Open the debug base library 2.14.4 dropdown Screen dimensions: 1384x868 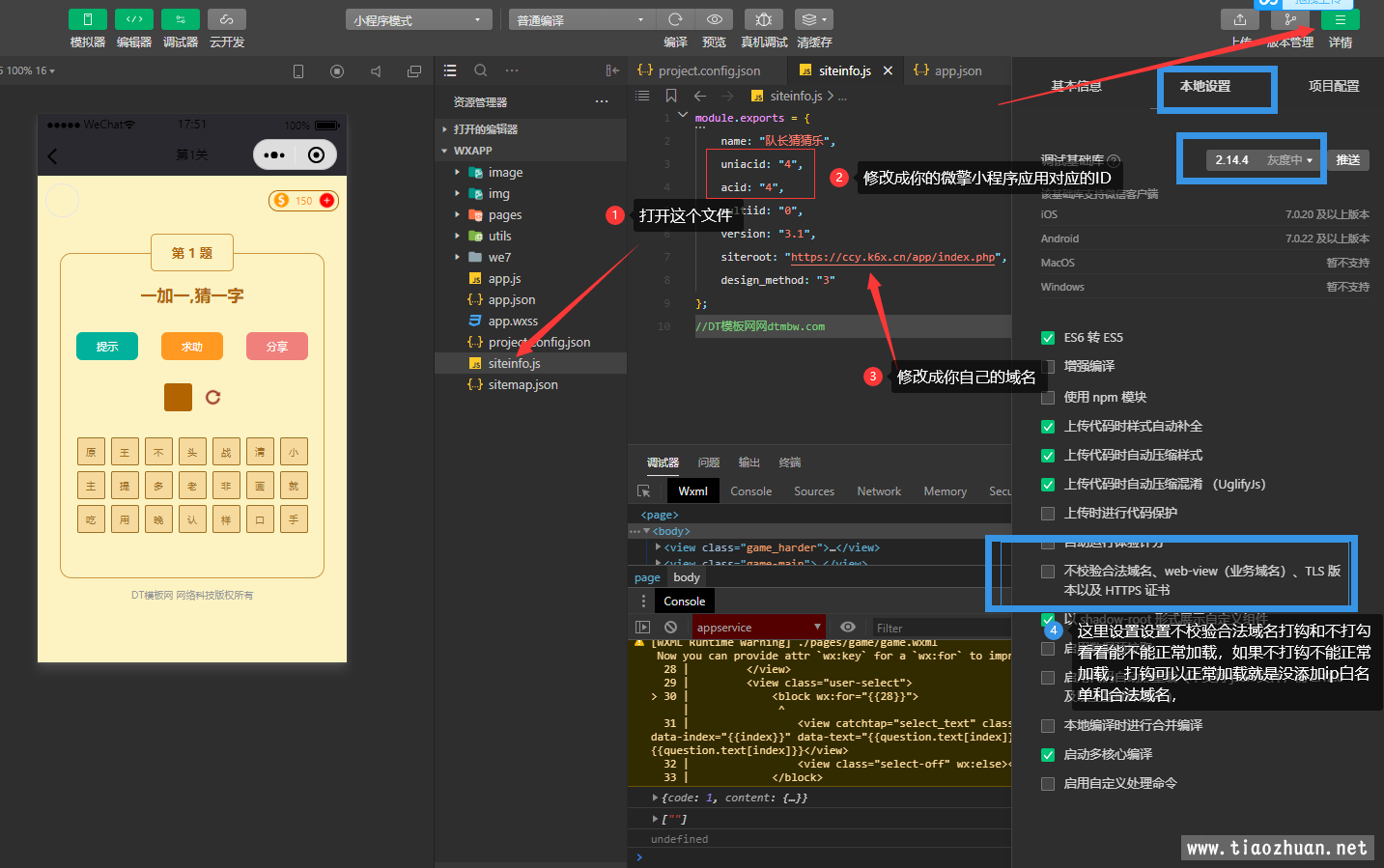1264,160
